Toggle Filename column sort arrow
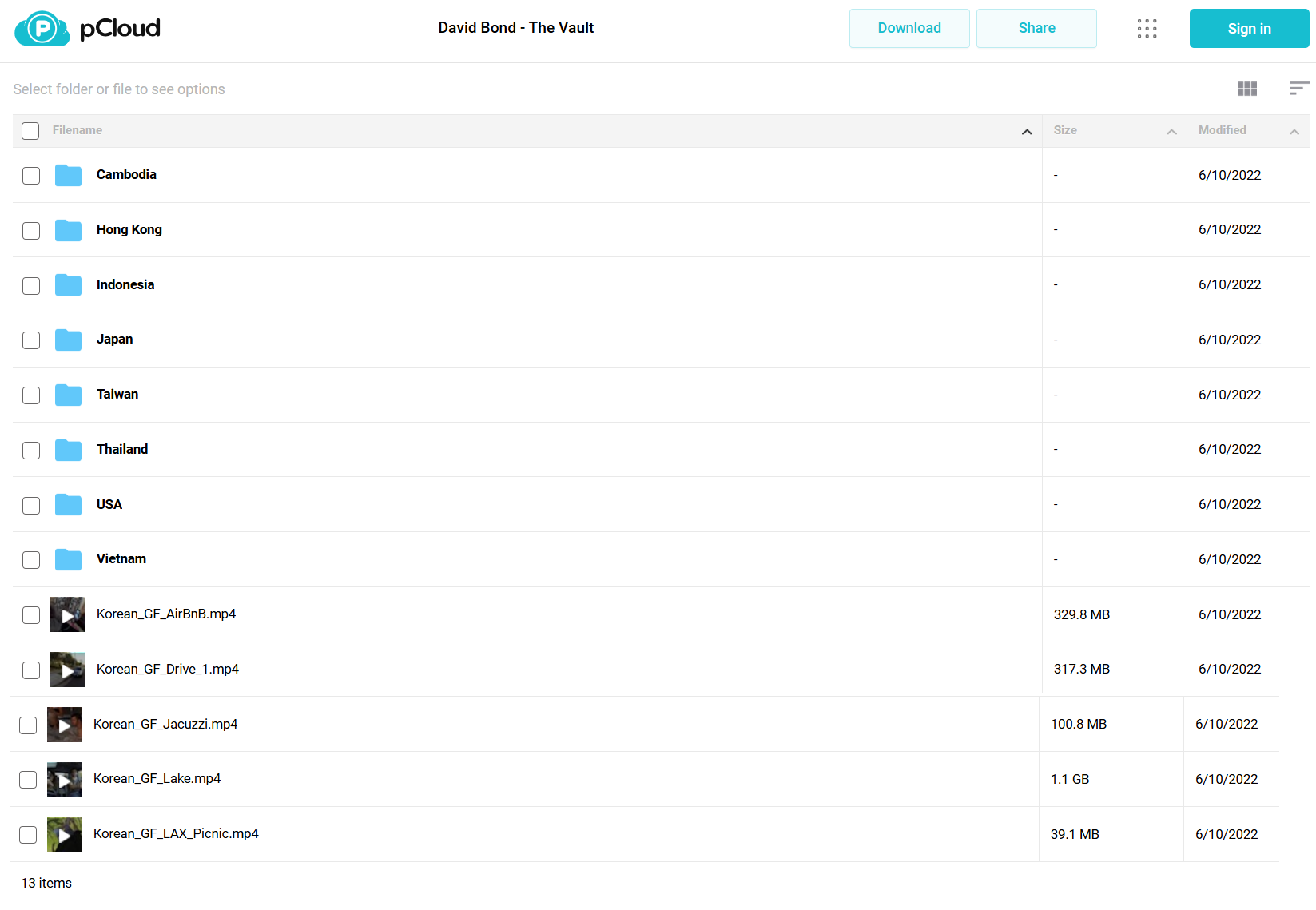 pyautogui.click(x=1027, y=132)
